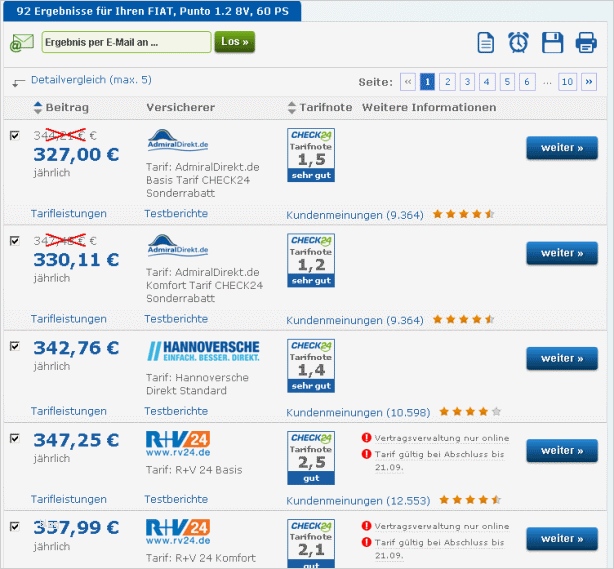Print results with the printer icon
Image resolution: width=614 pixels, height=569 pixels.
[586, 42]
